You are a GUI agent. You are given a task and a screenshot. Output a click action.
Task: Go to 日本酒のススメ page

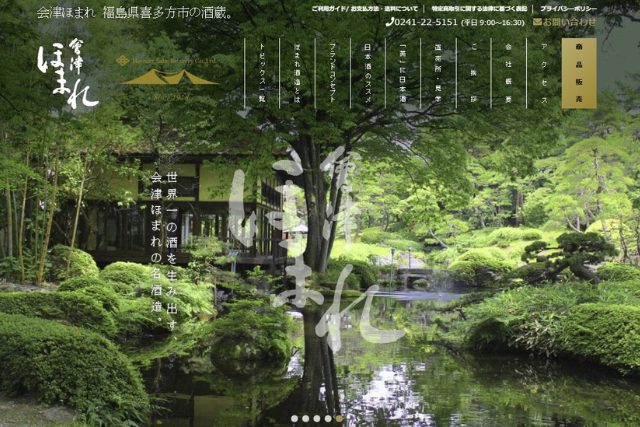pos(367,74)
